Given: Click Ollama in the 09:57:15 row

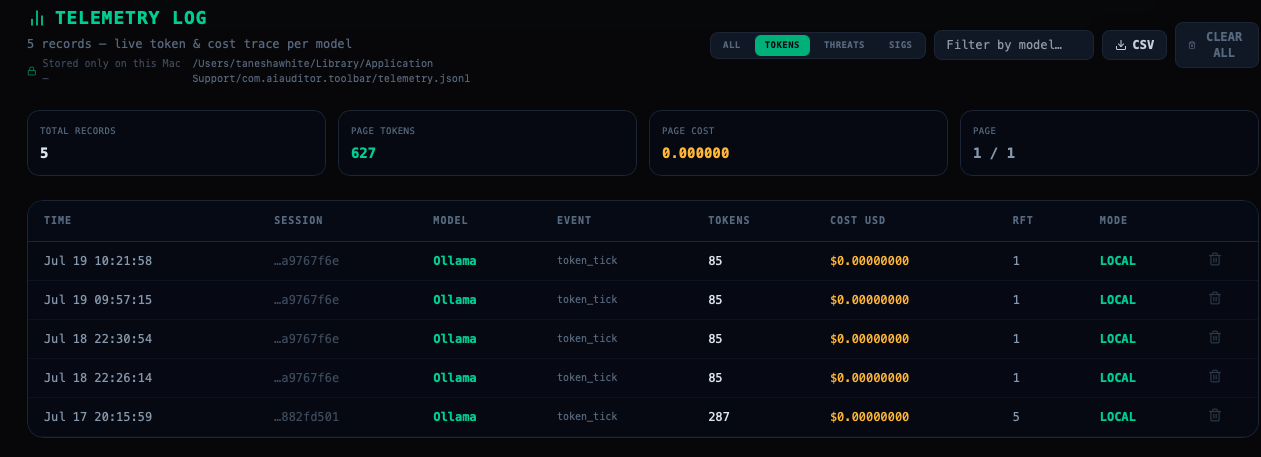Looking at the screenshot, I should click(x=455, y=299).
